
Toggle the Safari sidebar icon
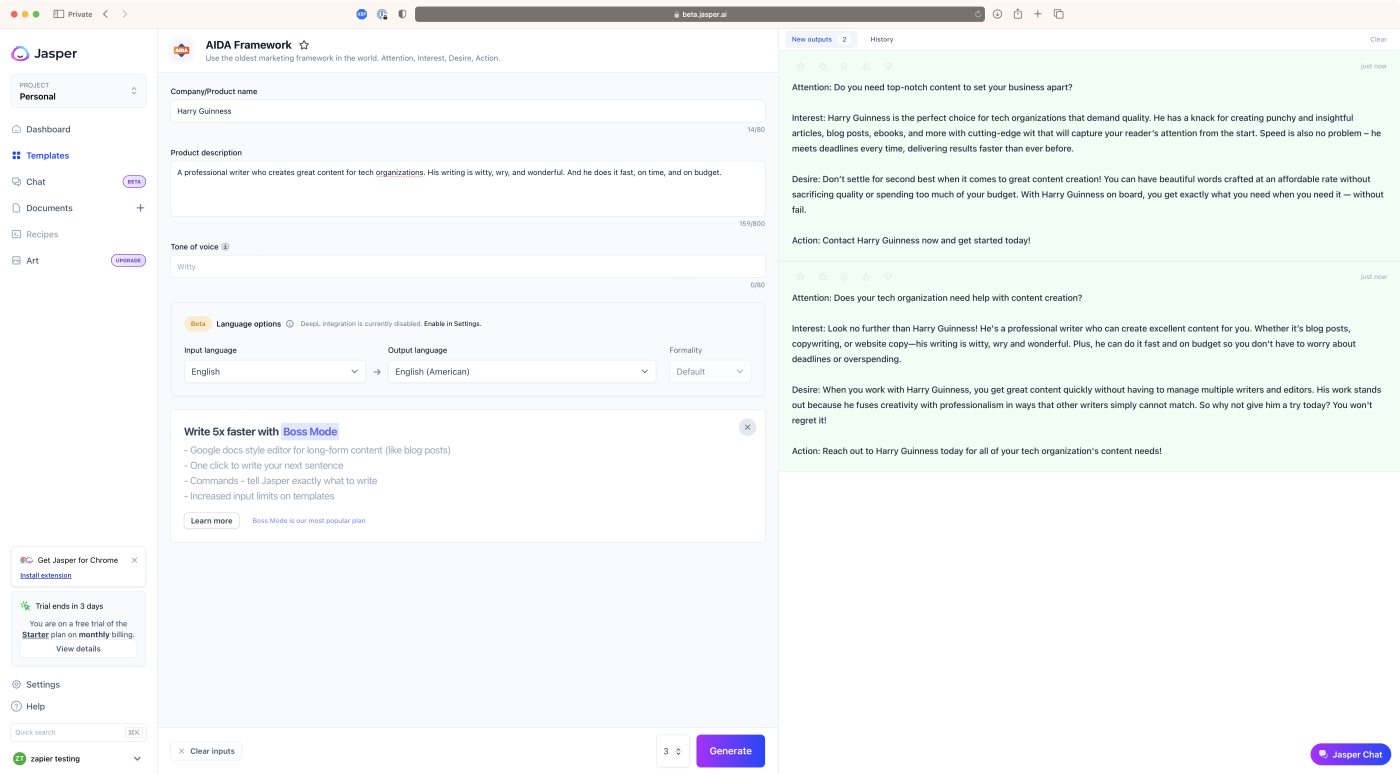(59, 14)
